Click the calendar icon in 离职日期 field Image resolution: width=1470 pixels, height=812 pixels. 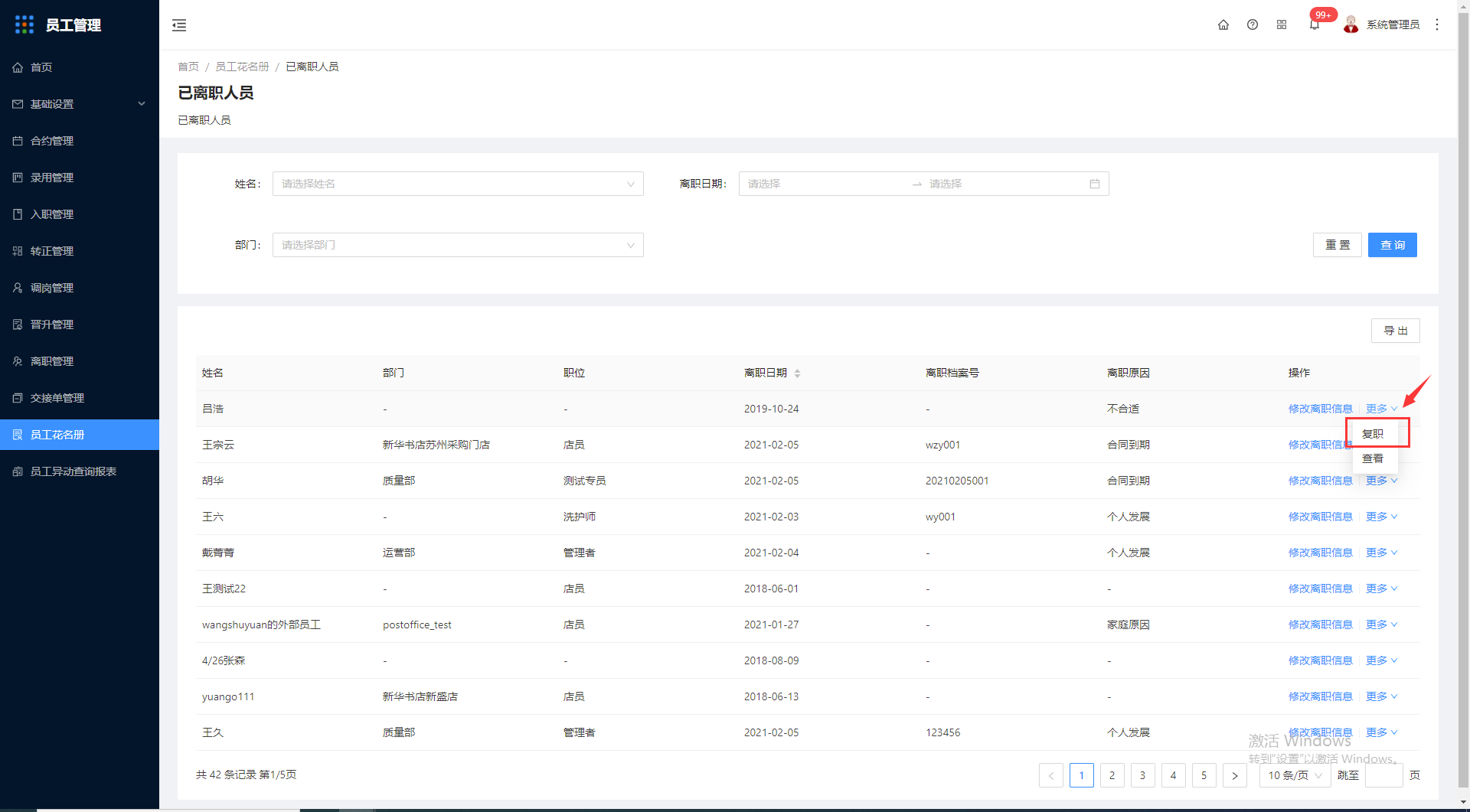coord(1095,184)
